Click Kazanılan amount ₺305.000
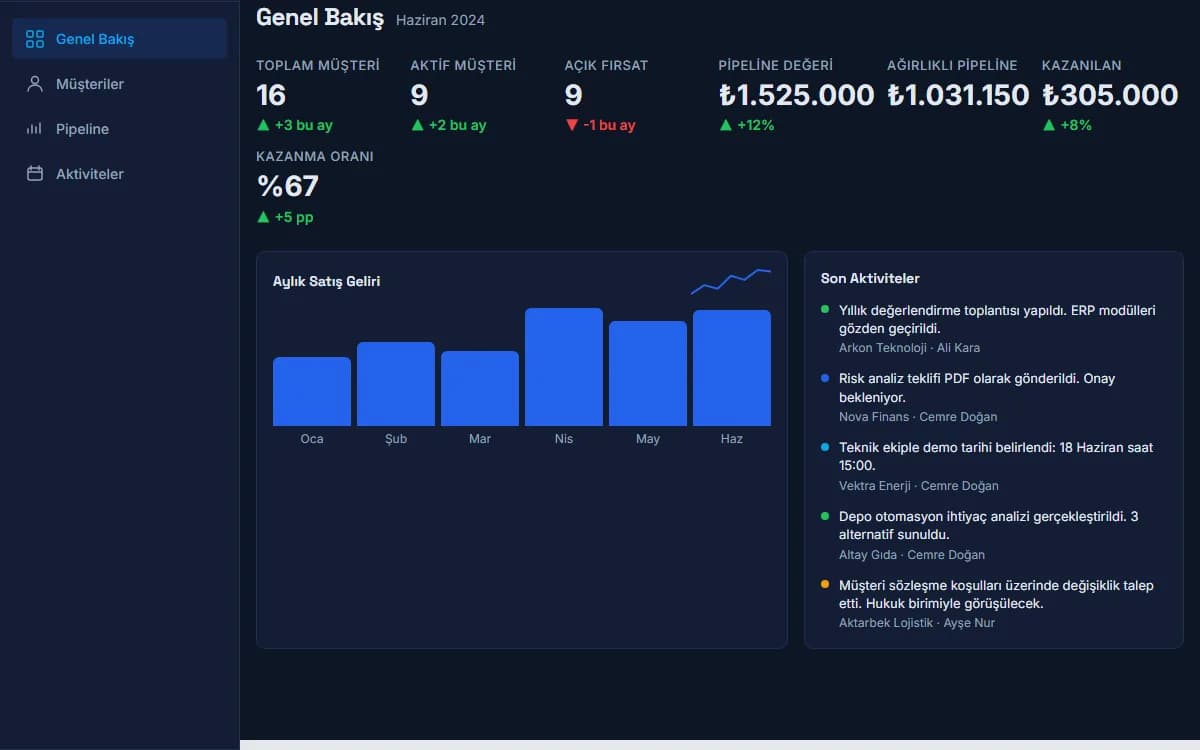The width and height of the screenshot is (1200, 750). 1110,95
